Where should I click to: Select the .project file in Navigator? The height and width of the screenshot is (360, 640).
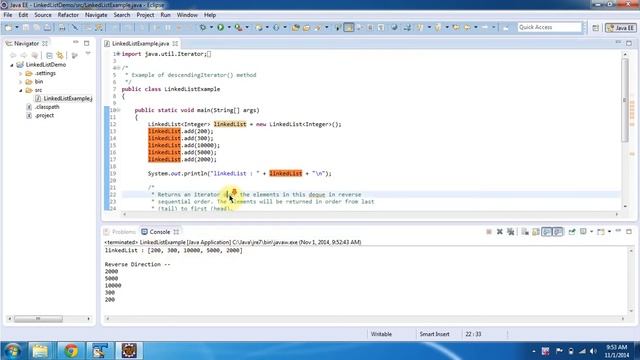44,116
